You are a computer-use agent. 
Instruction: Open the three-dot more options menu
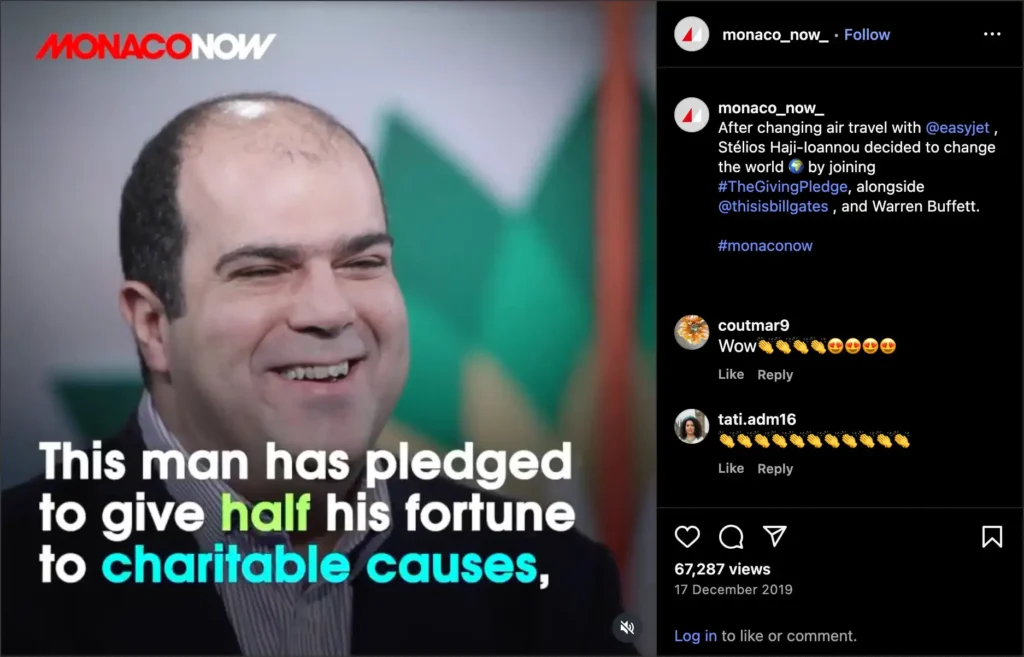tap(992, 34)
